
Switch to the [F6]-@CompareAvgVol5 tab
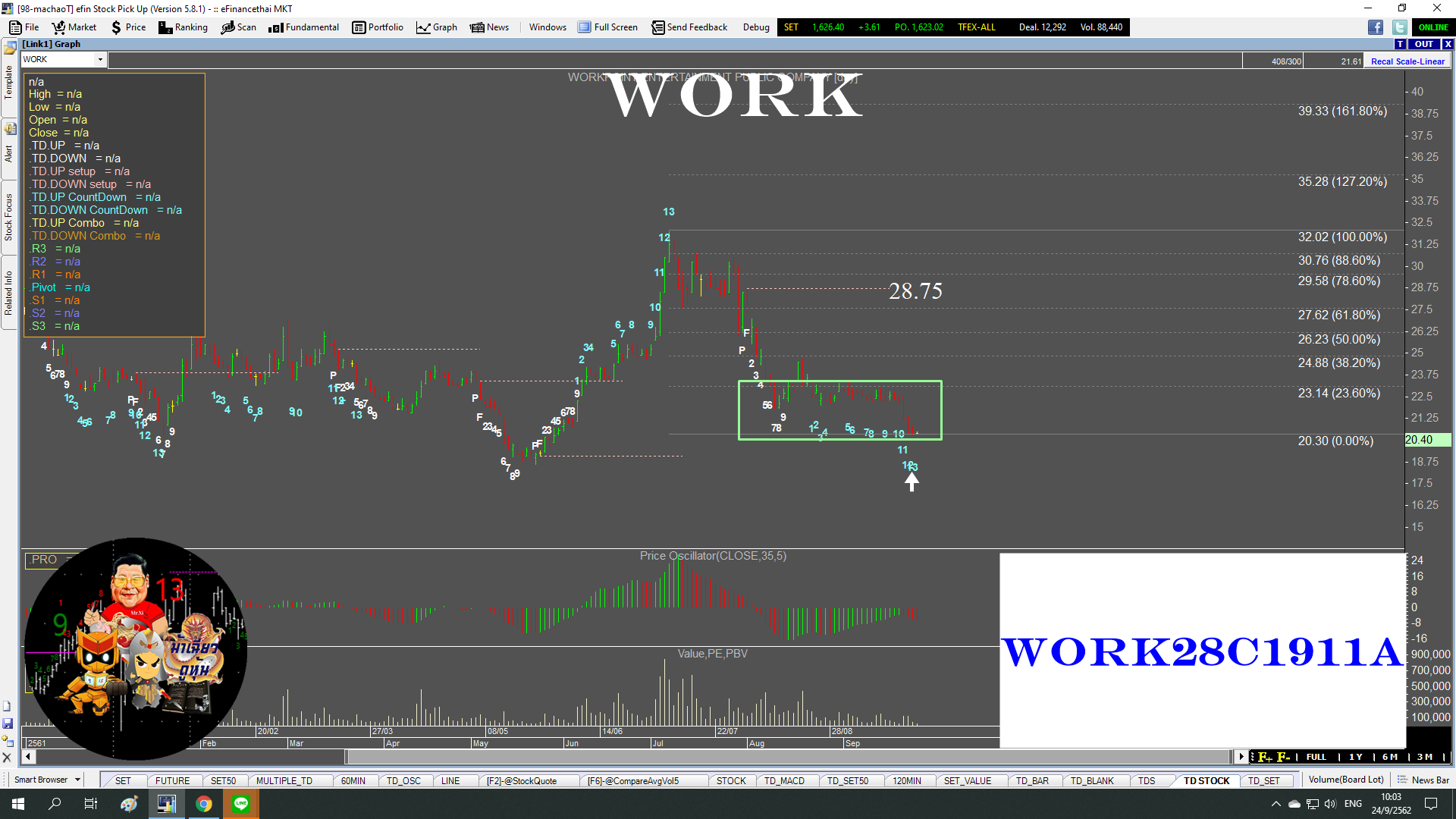633,780
